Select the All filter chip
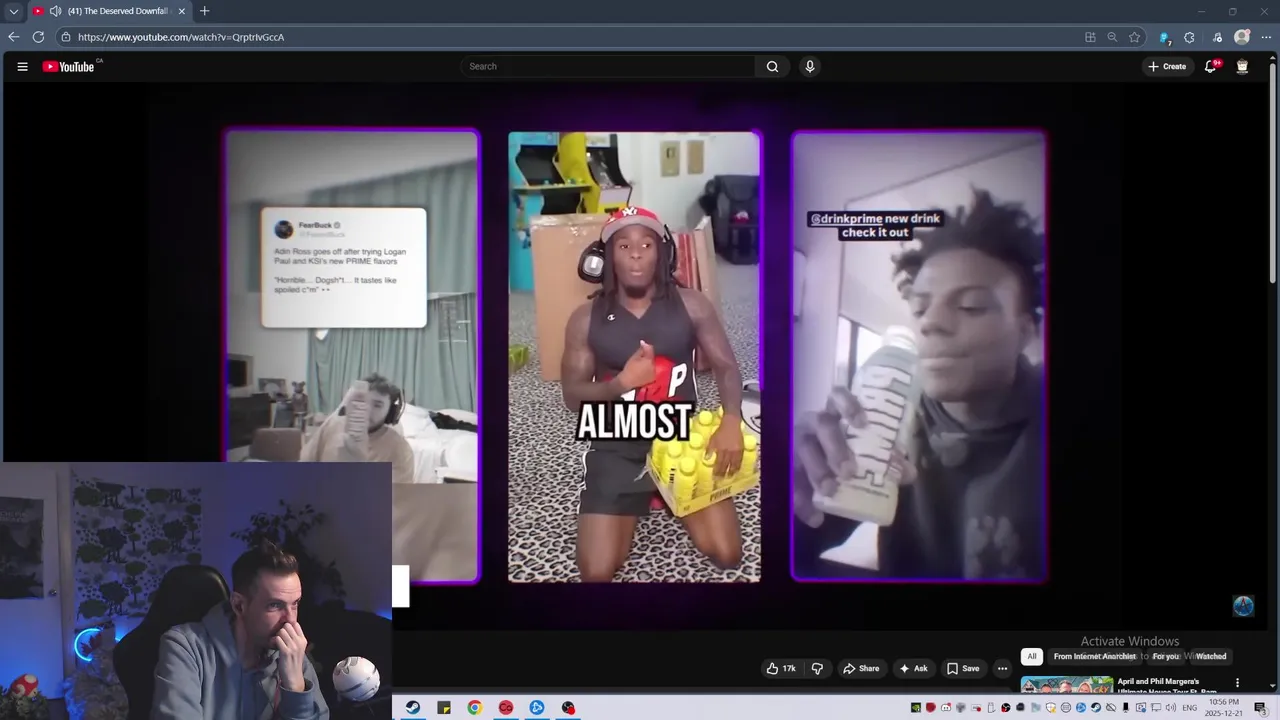The height and width of the screenshot is (720, 1280). tap(1031, 656)
